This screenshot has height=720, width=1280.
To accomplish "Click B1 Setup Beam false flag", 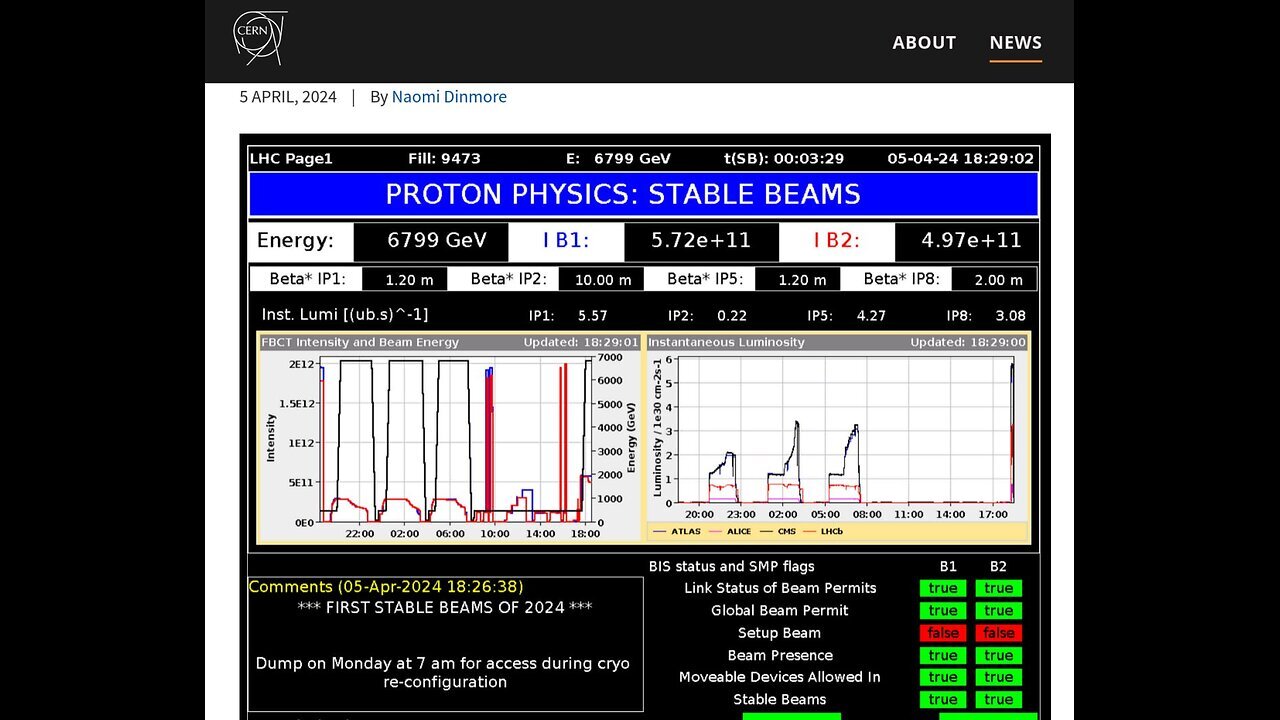I will pos(943,633).
